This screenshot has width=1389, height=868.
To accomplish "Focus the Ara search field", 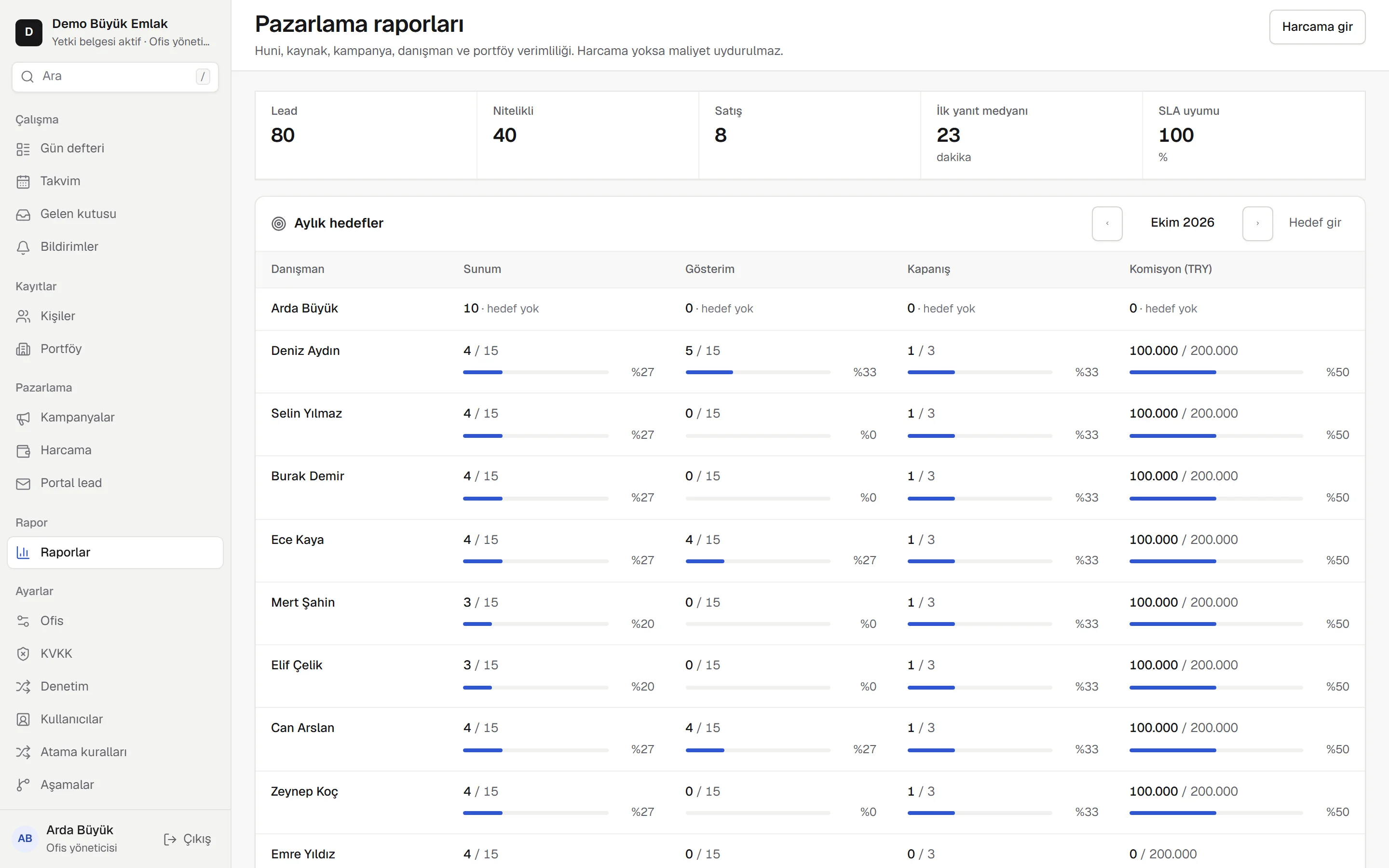I will (115, 76).
